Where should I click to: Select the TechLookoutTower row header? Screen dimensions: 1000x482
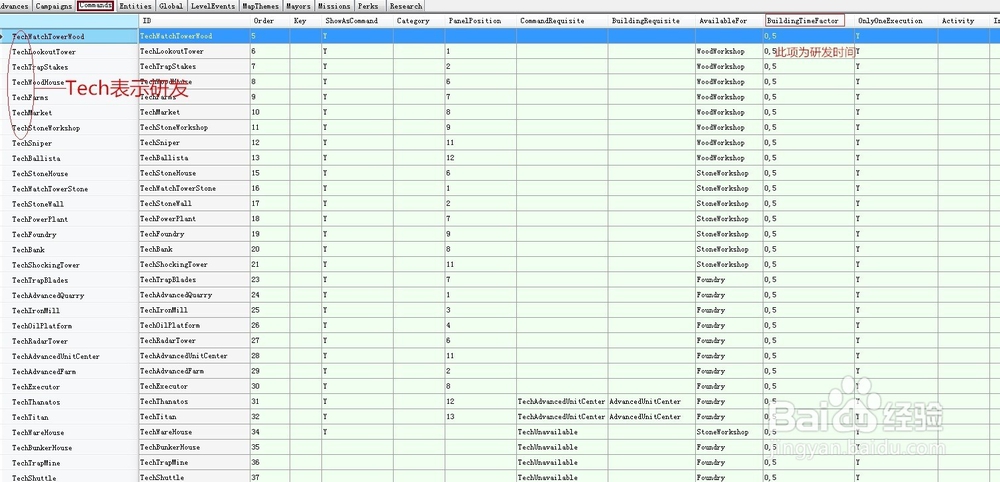click(69, 52)
